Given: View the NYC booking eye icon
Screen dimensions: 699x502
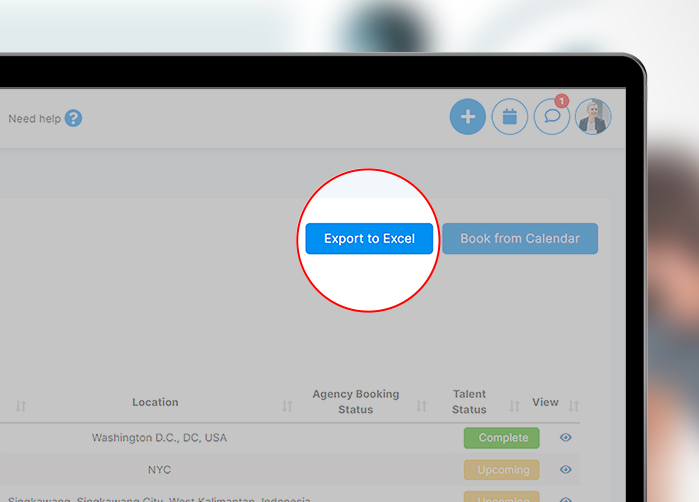Looking at the screenshot, I should coord(566,470).
